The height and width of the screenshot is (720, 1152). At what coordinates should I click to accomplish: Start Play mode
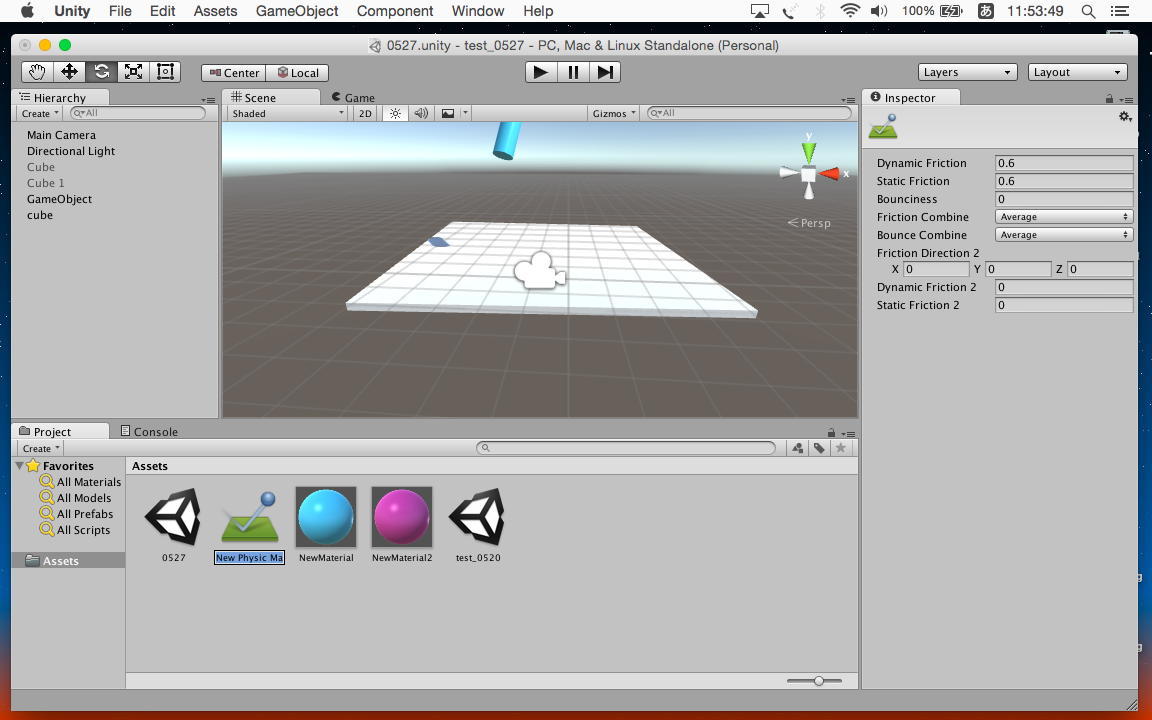point(541,72)
